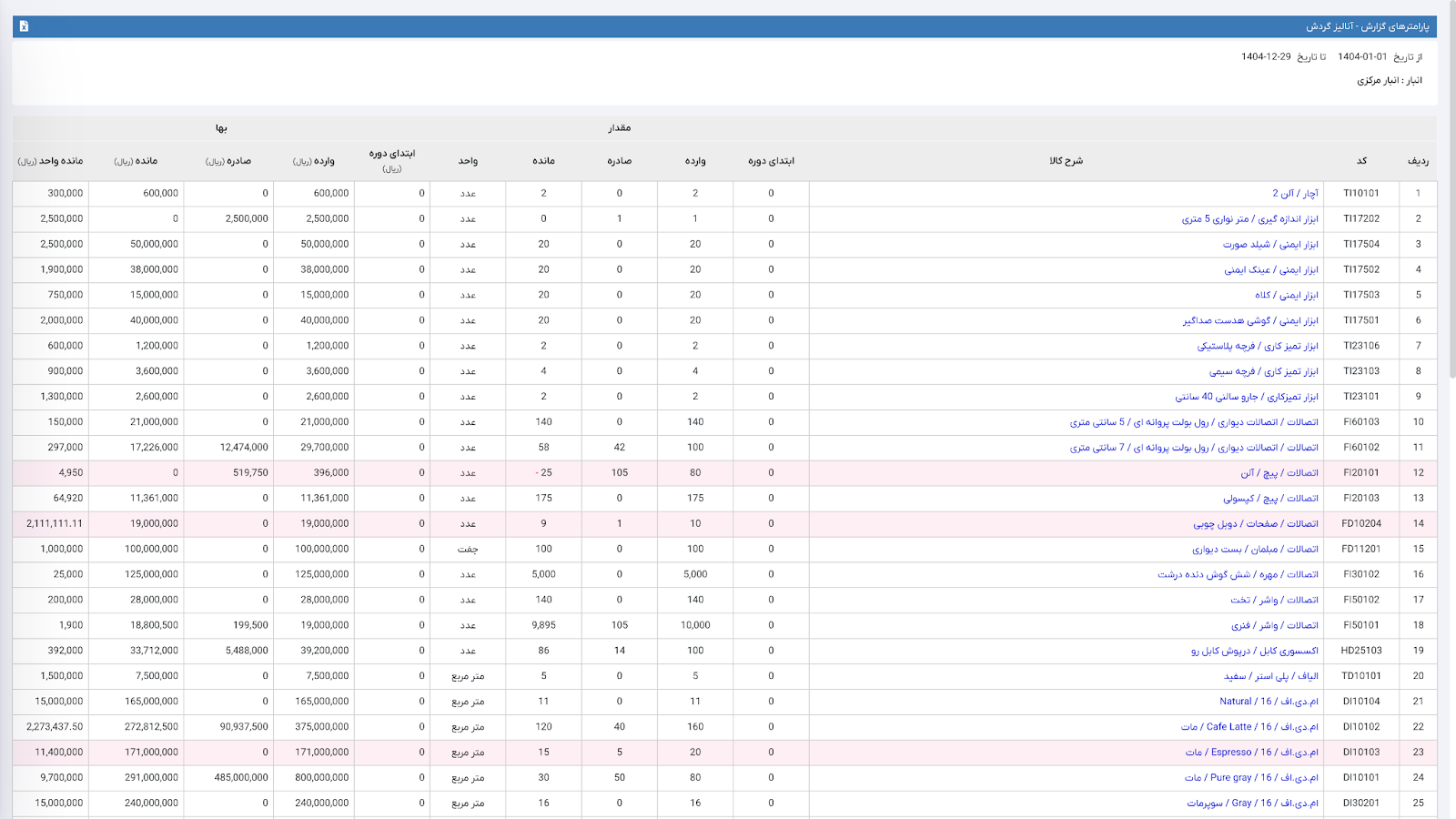This screenshot has width=1456, height=819.
Task: Open the link 'ابزار تمیزکاری / جارو سائی 40 سانتی'
Action: (x=1247, y=397)
